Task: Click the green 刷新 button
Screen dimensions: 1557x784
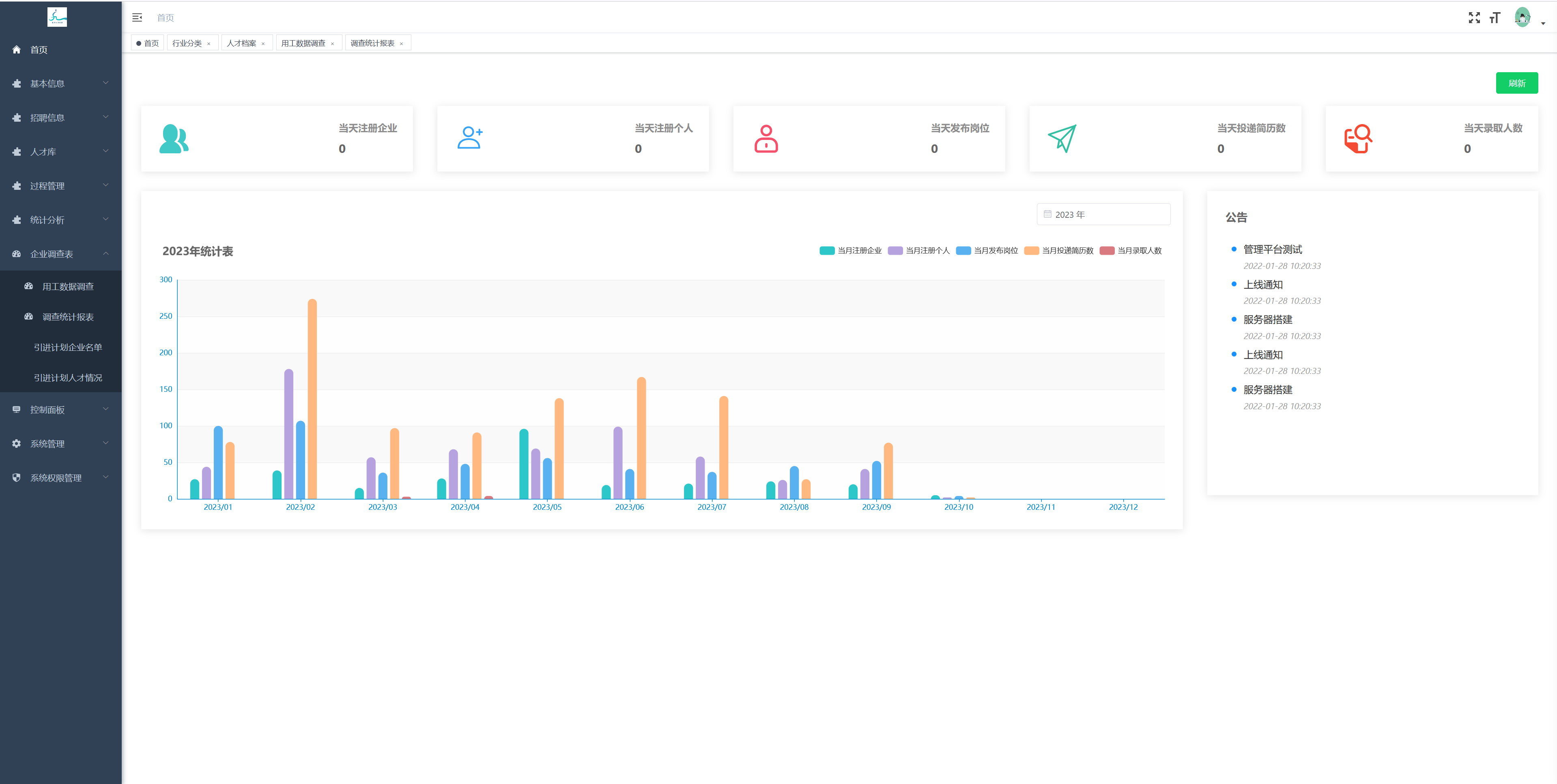Action: coord(1516,83)
